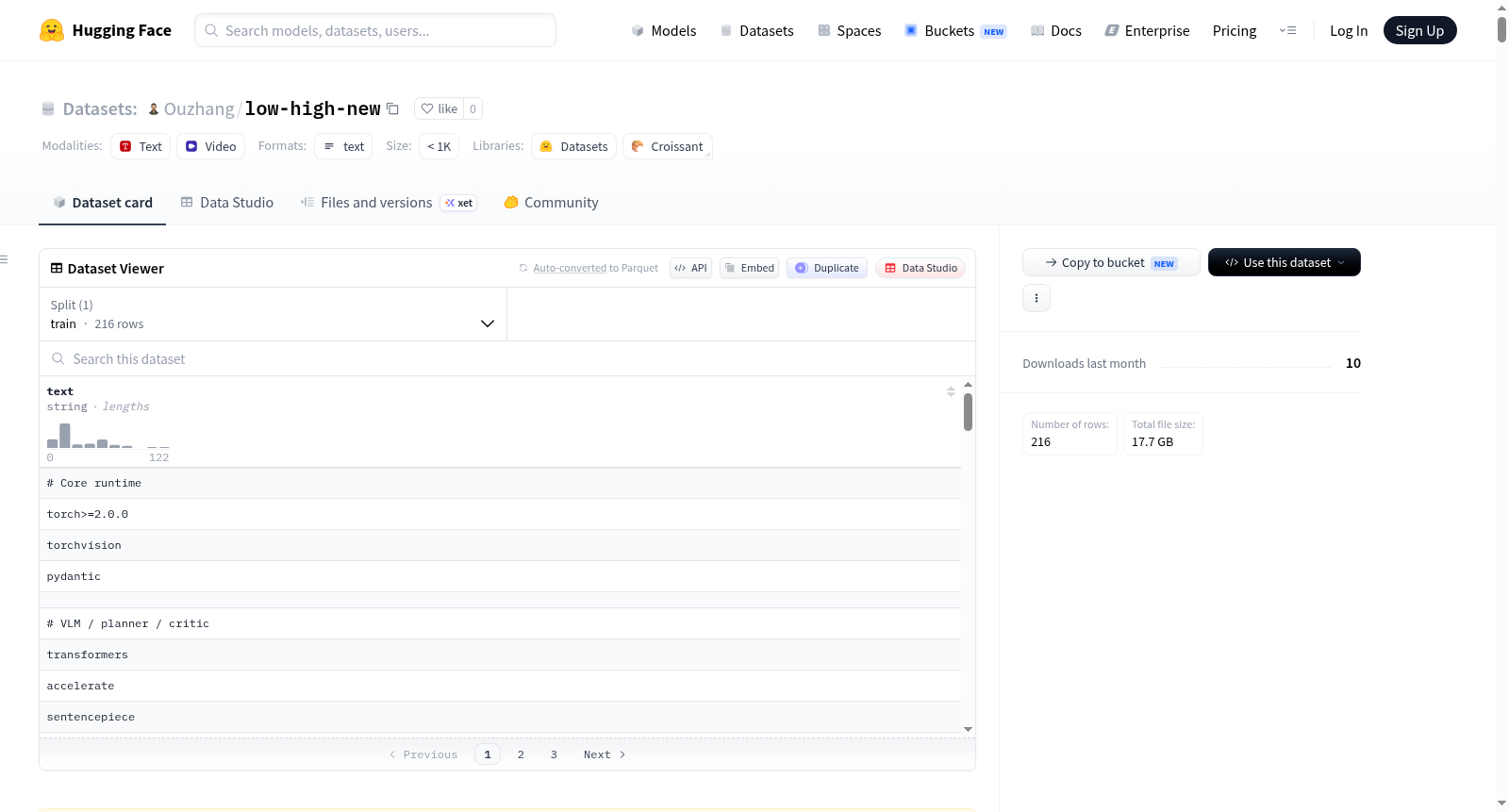Go to page 2 of rows
Viewport: 1509px width, 812px height.
point(521,754)
